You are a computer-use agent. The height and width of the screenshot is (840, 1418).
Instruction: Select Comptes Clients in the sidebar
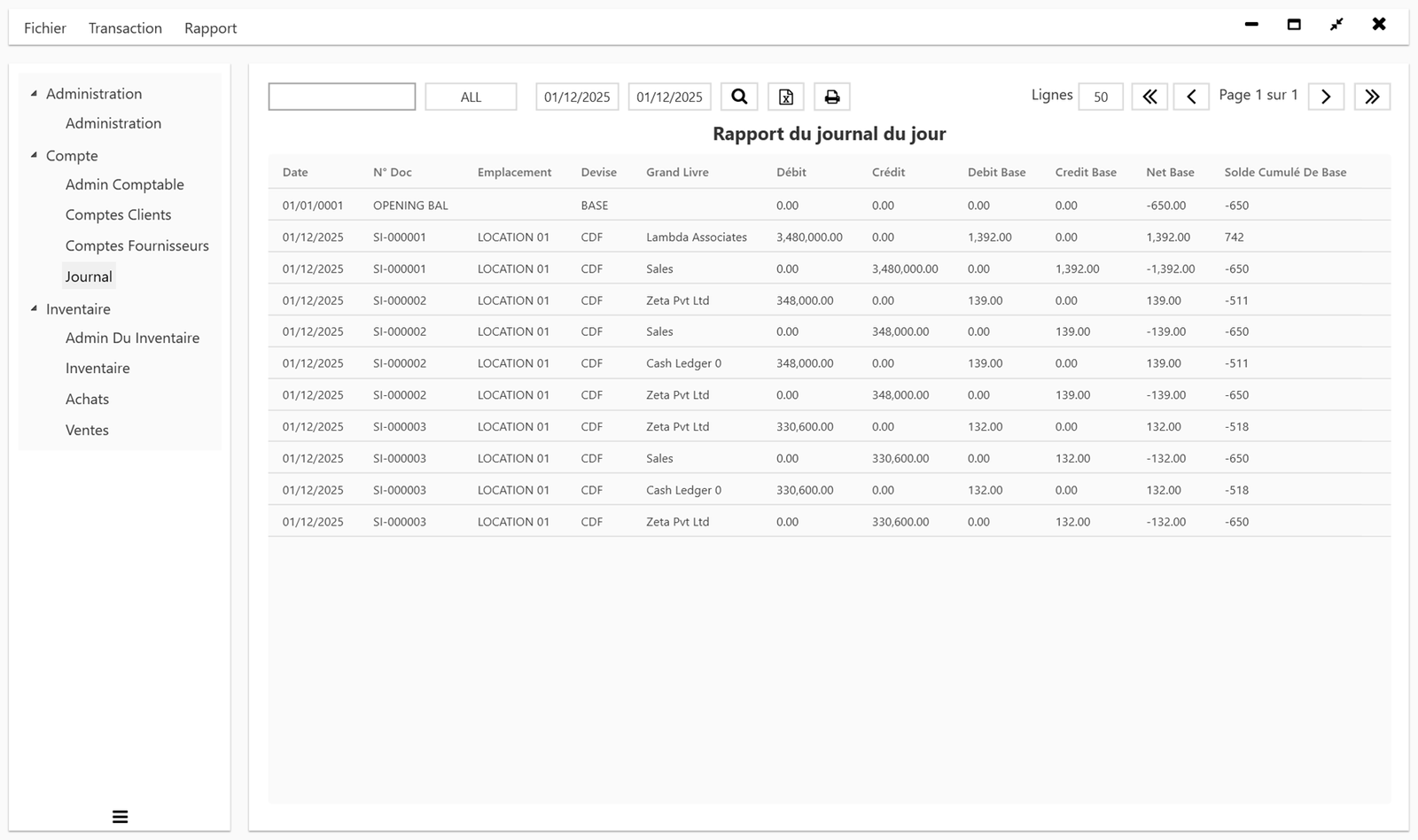[118, 214]
